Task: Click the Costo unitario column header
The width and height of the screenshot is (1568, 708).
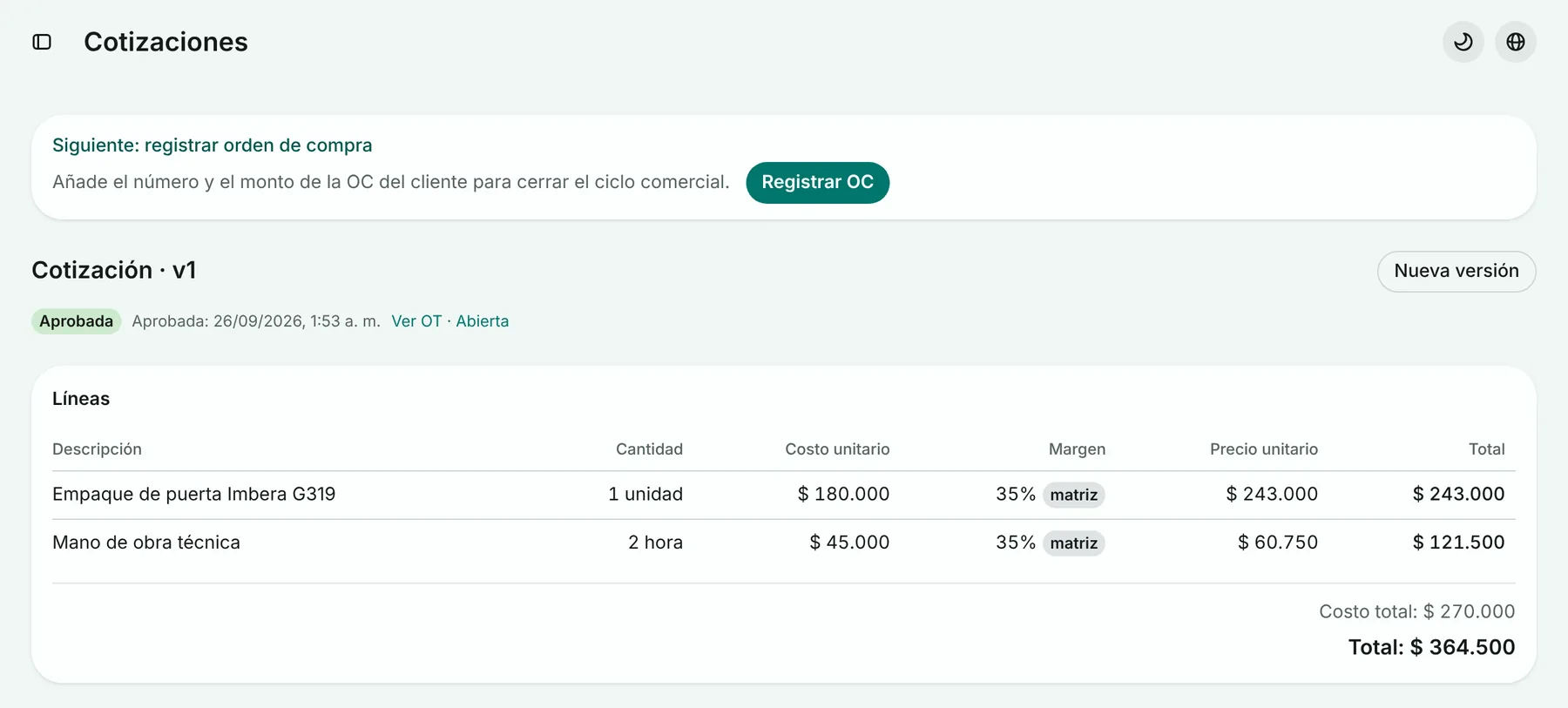Action: [x=837, y=449]
